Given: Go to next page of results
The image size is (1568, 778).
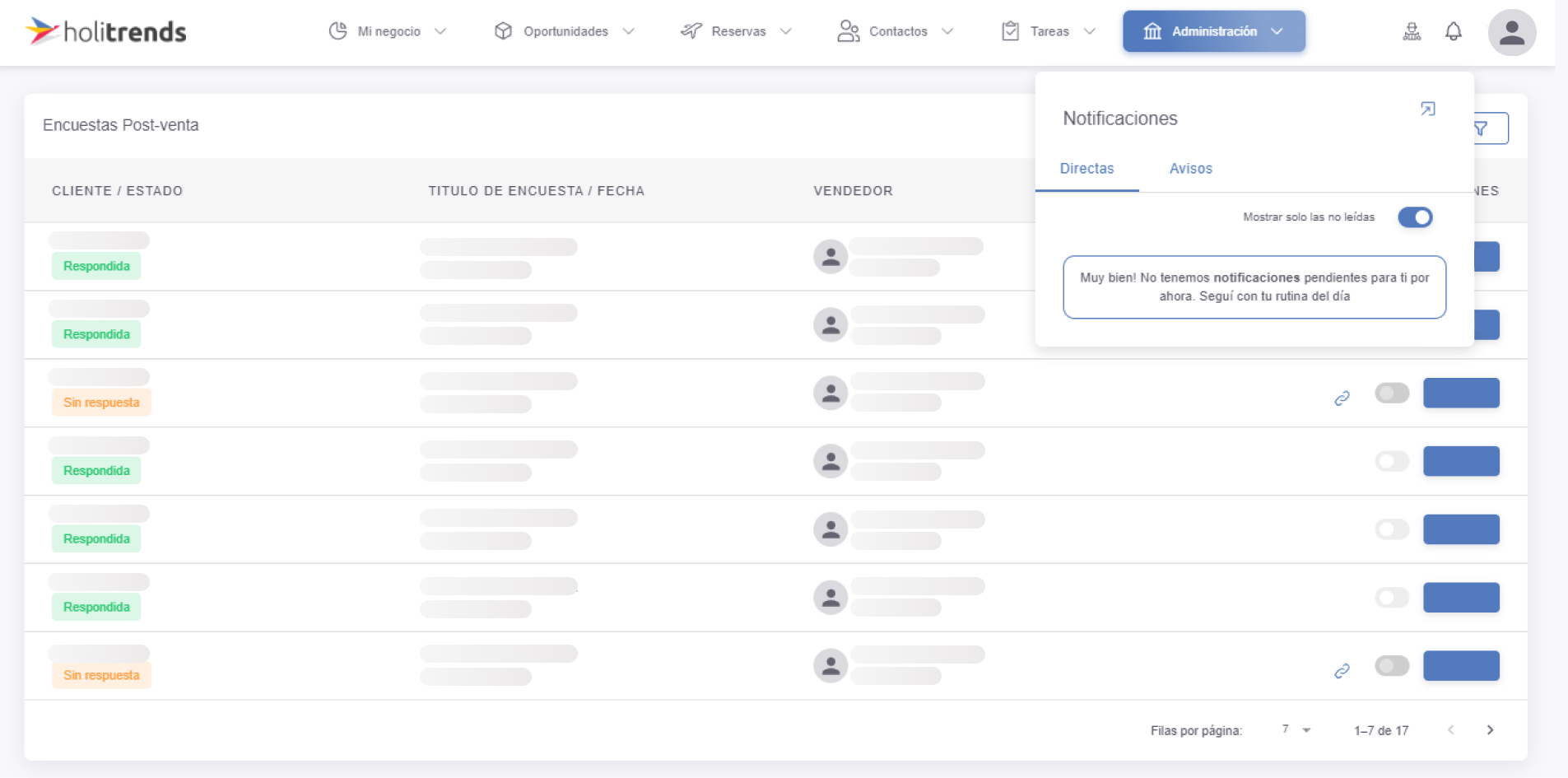Looking at the screenshot, I should (x=1490, y=730).
